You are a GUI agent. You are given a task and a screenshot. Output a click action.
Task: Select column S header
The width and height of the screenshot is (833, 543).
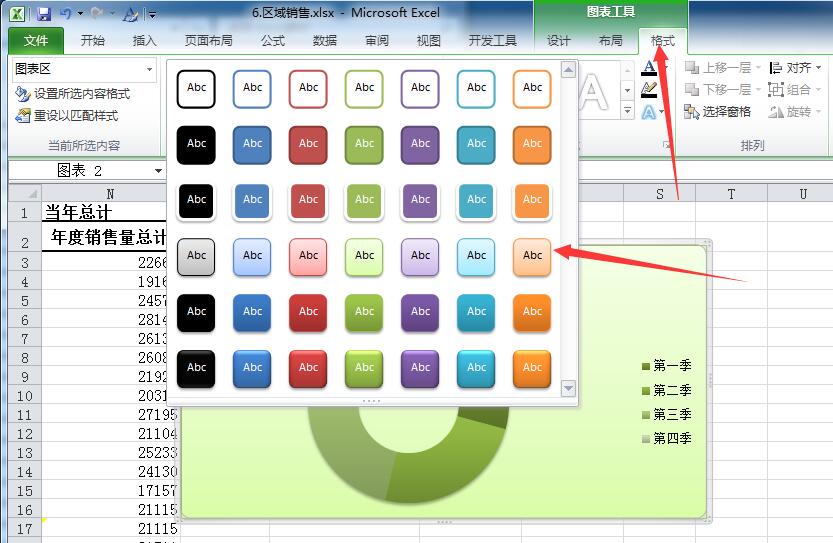coord(659,194)
